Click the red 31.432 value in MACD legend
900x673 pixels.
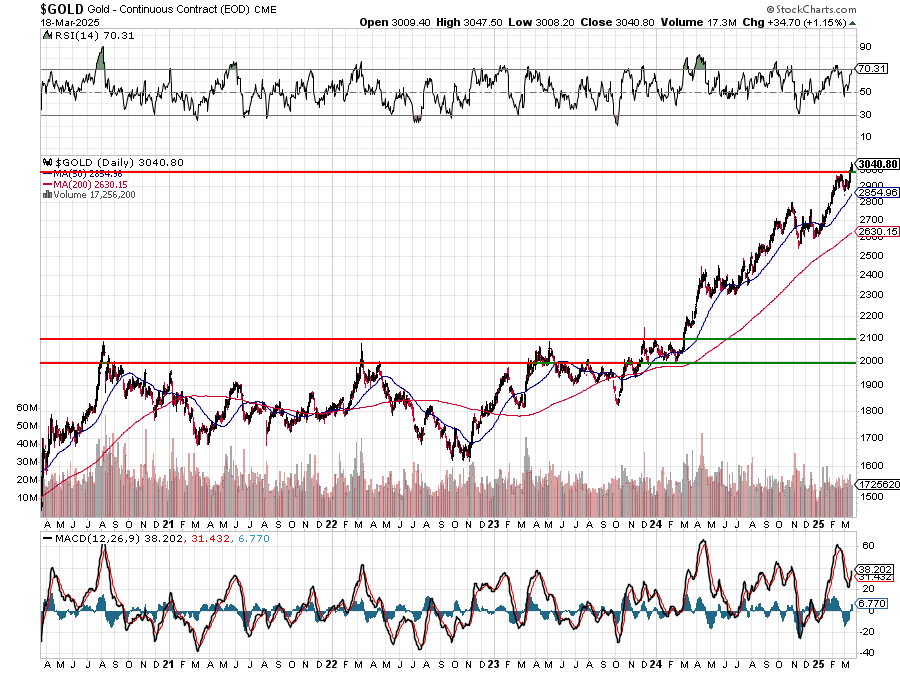(210, 539)
